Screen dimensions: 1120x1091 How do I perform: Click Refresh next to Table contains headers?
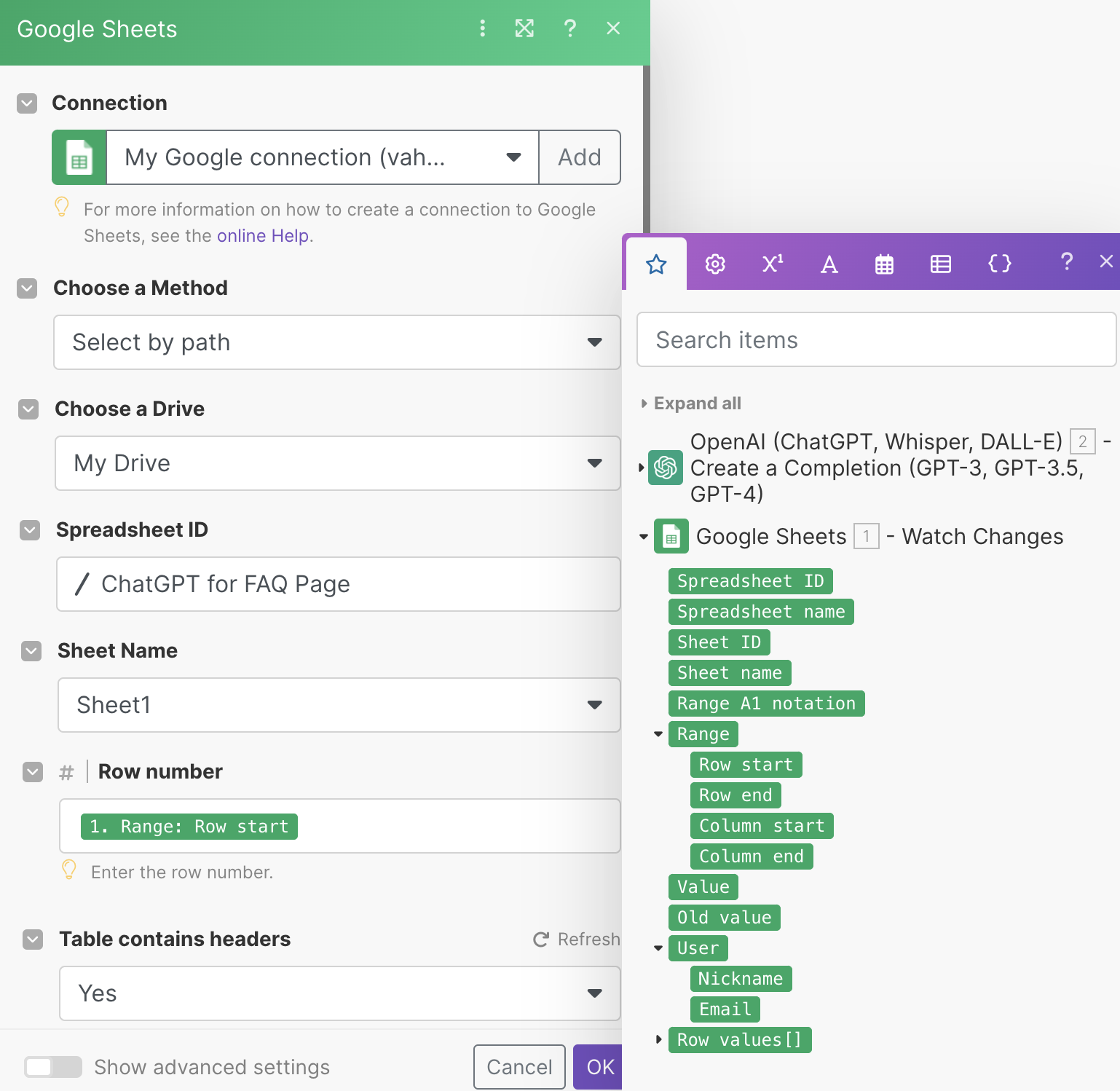[x=577, y=940]
